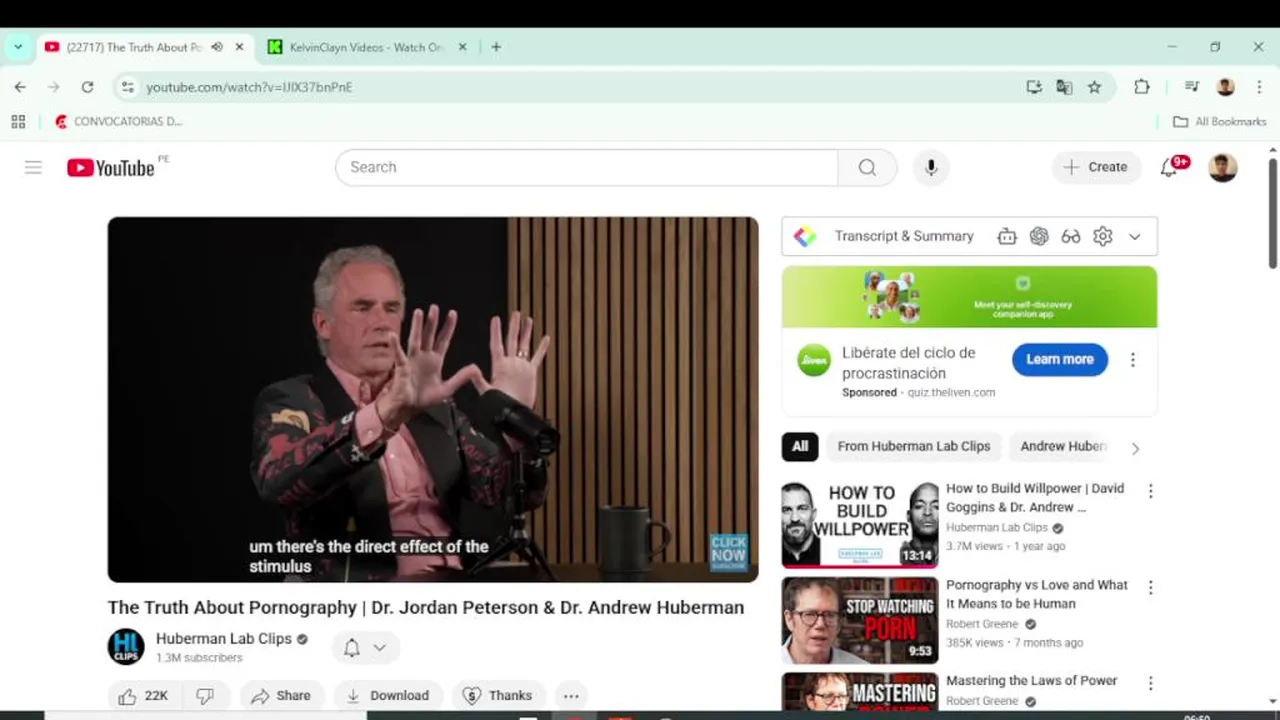
Task: Open Transcript & Summary settings gear
Action: tap(1103, 236)
